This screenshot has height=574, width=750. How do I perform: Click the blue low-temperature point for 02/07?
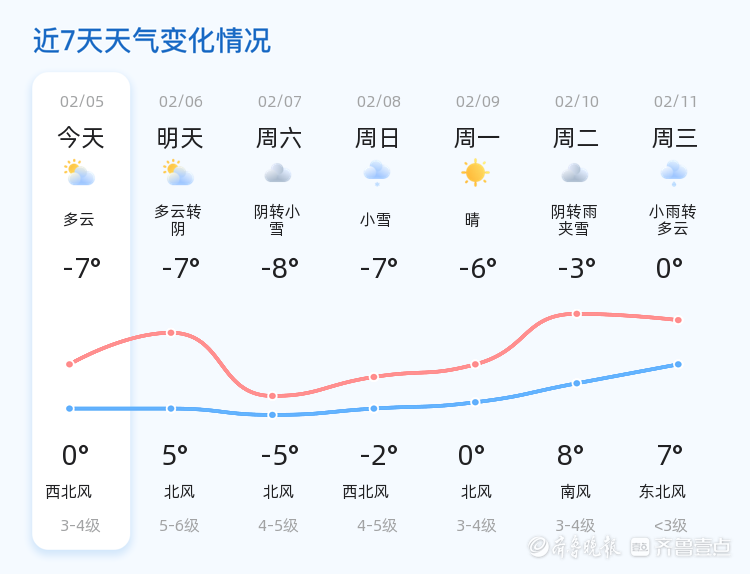point(272,414)
